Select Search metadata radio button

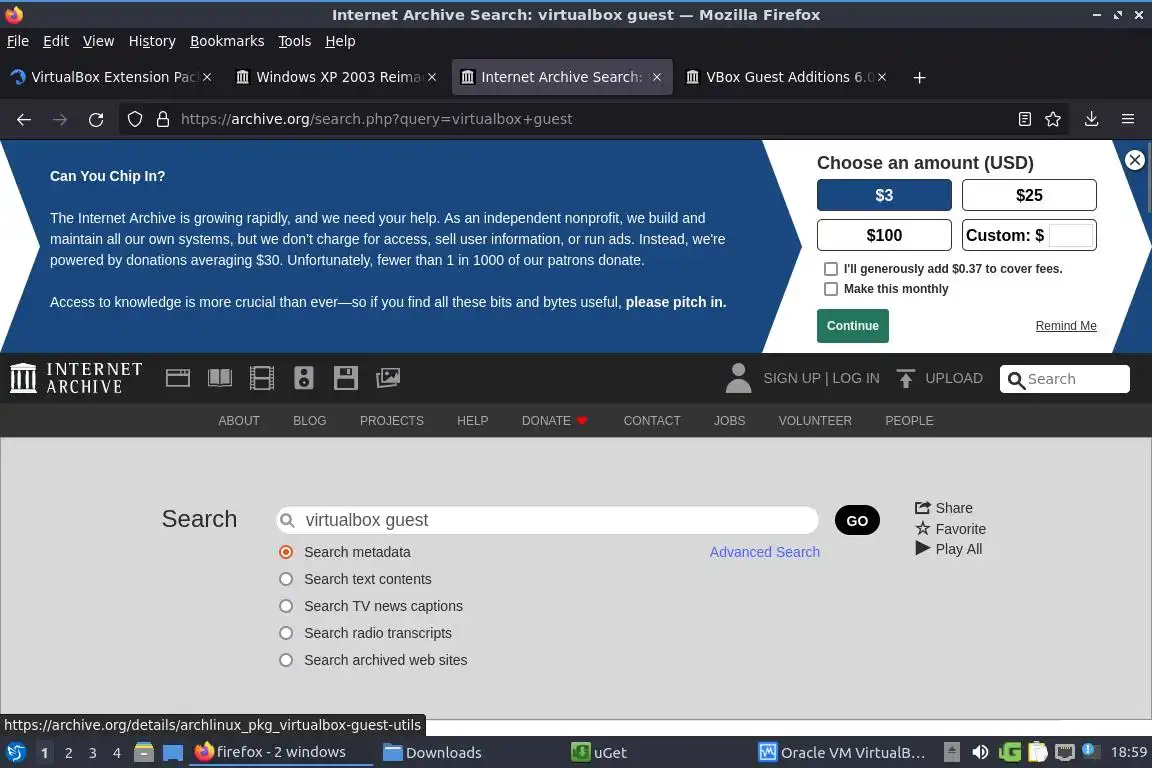tap(286, 552)
